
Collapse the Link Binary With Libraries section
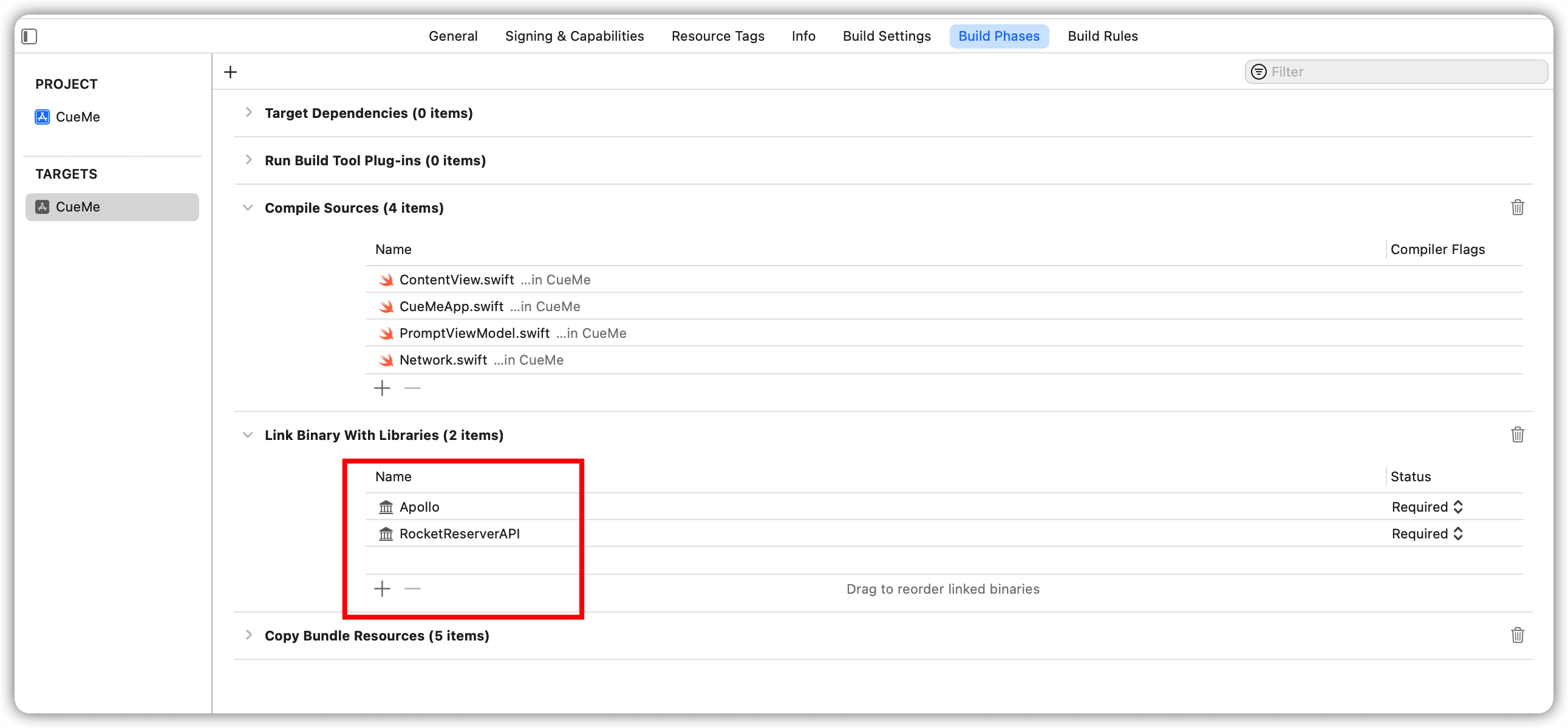pos(248,436)
